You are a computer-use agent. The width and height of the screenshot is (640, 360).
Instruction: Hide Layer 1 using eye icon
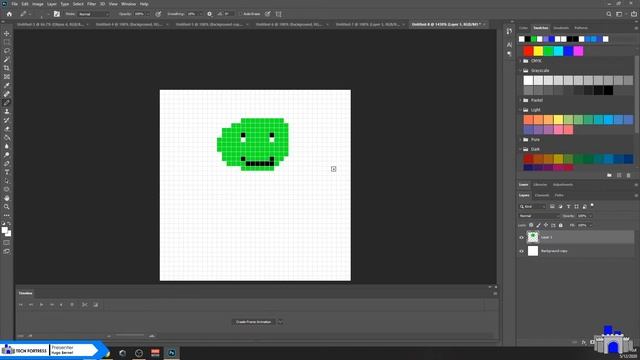click(521, 237)
